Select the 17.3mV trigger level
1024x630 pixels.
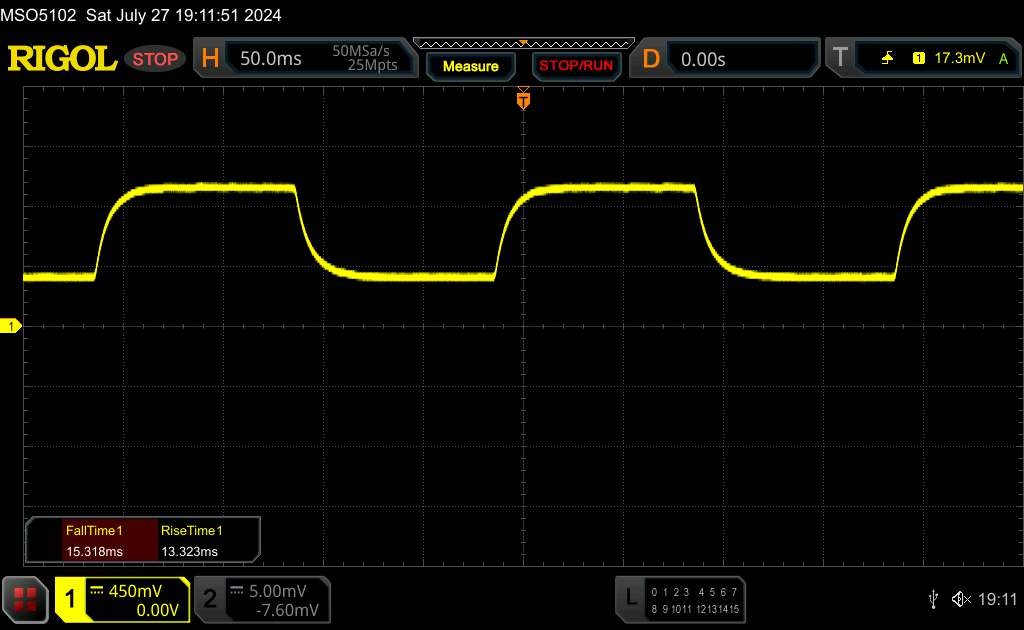(x=959, y=58)
